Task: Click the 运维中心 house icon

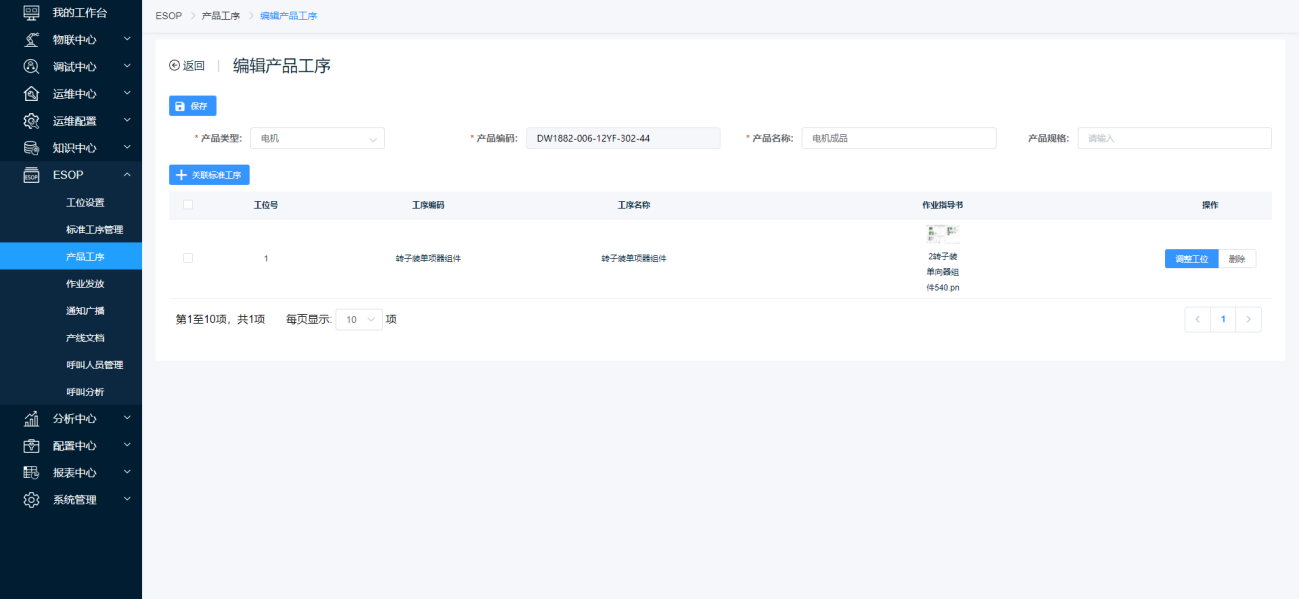Action: tap(31, 94)
